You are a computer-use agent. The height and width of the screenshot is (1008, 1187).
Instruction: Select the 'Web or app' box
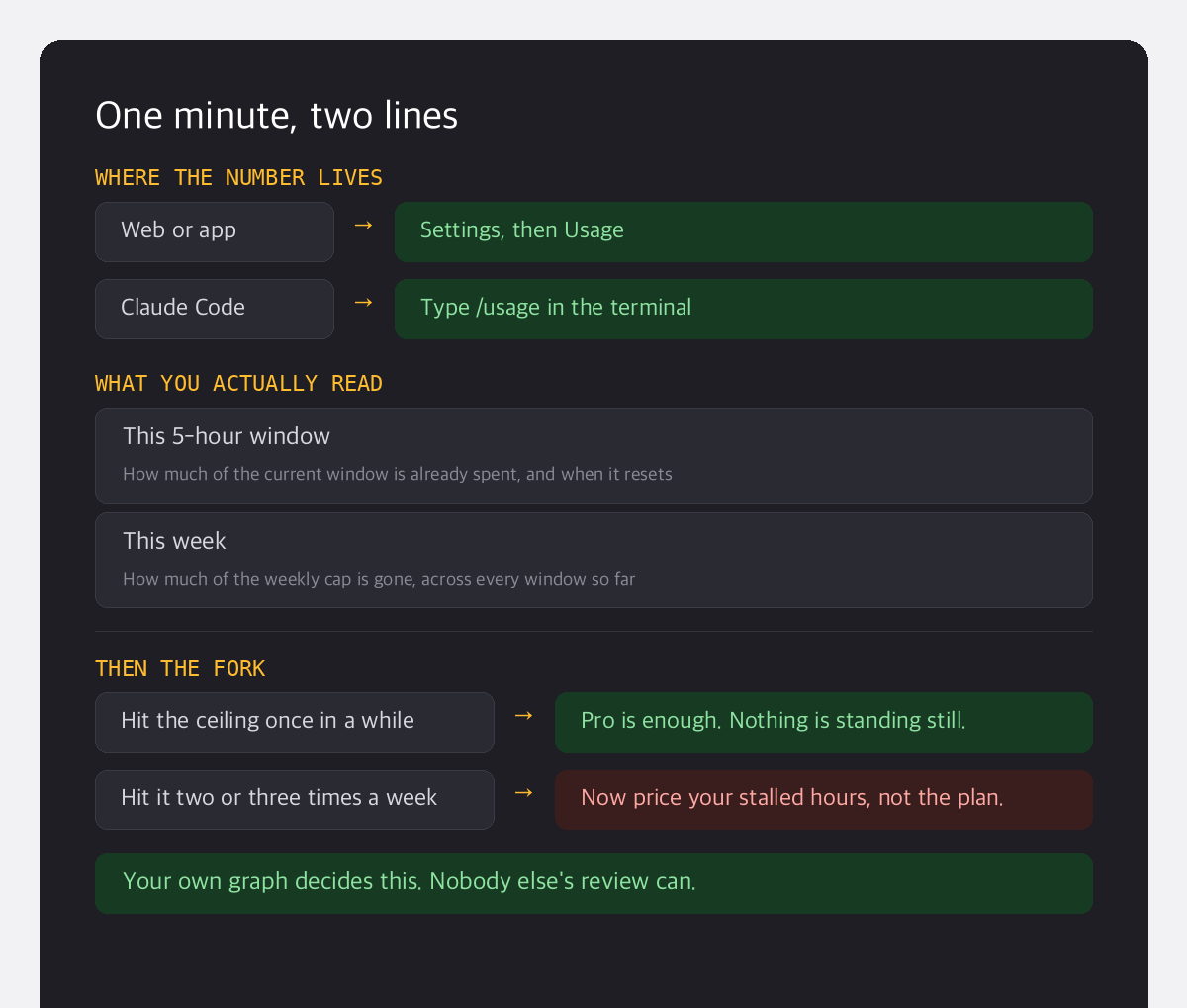point(215,231)
